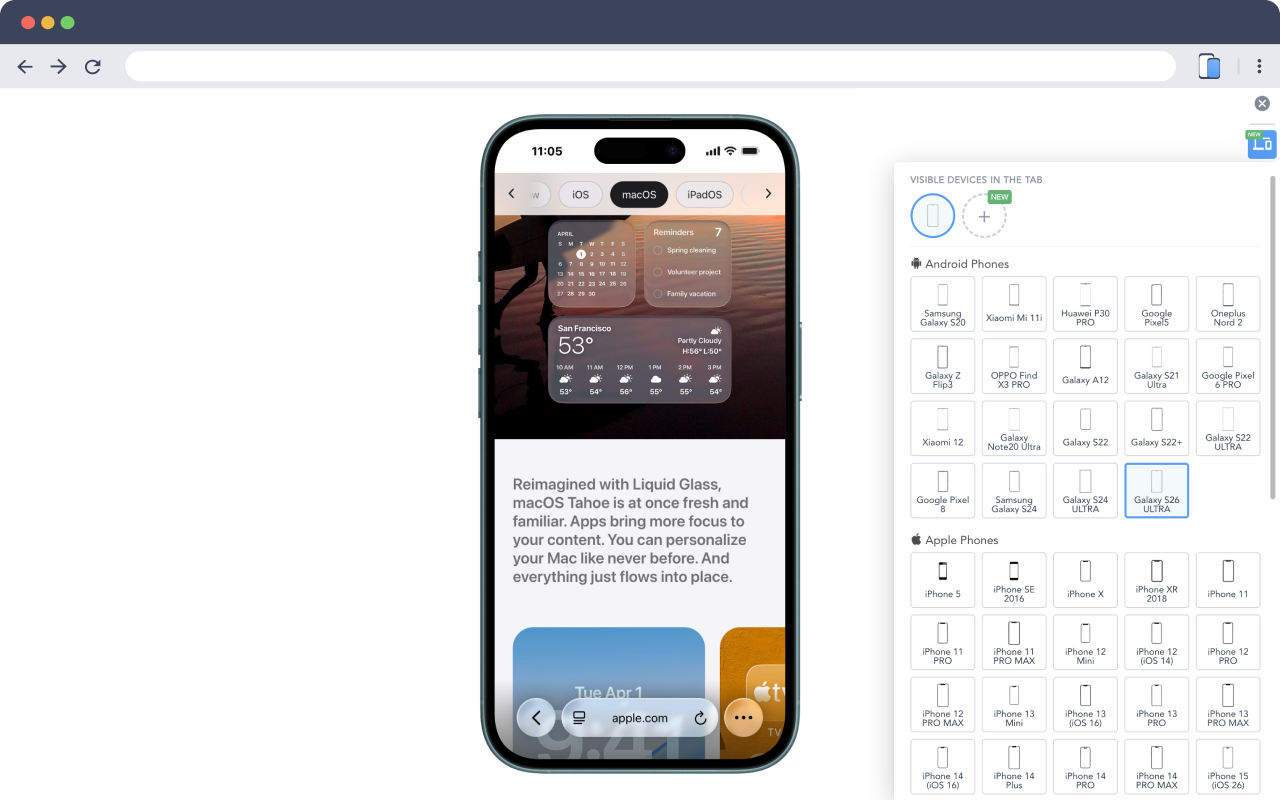Image resolution: width=1280 pixels, height=800 pixels.
Task: Click the blue device layout button marked NEW
Action: [1262, 144]
